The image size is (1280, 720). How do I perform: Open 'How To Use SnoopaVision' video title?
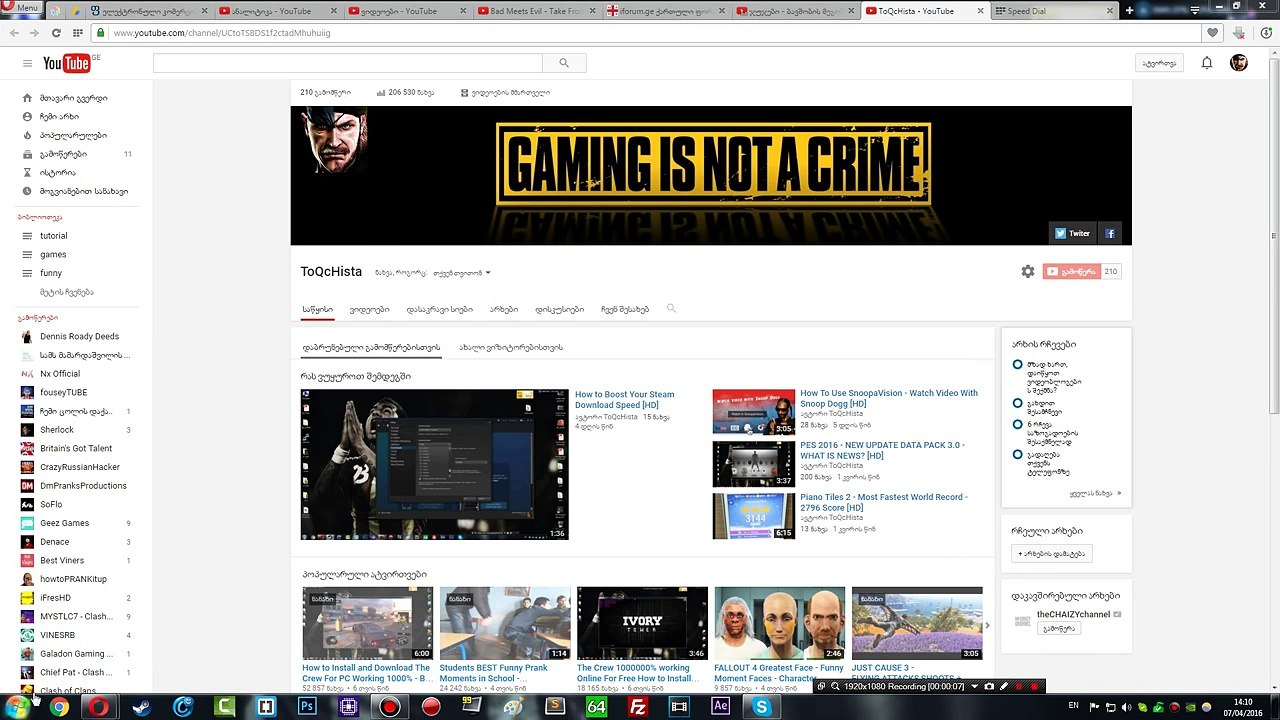tap(889, 398)
